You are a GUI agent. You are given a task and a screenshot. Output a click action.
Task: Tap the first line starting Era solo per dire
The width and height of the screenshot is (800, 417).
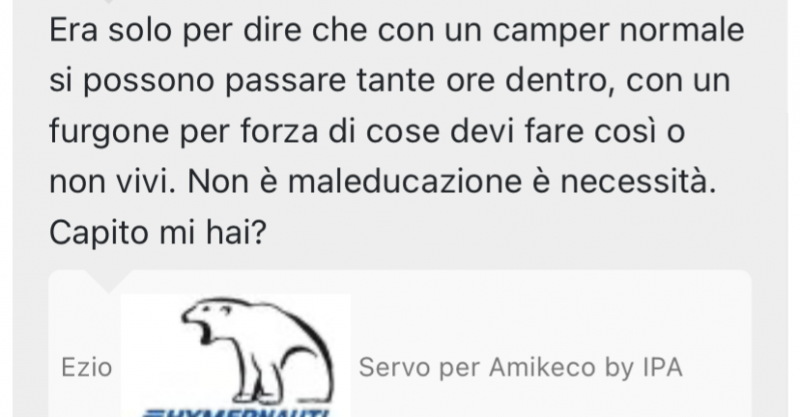click(396, 31)
